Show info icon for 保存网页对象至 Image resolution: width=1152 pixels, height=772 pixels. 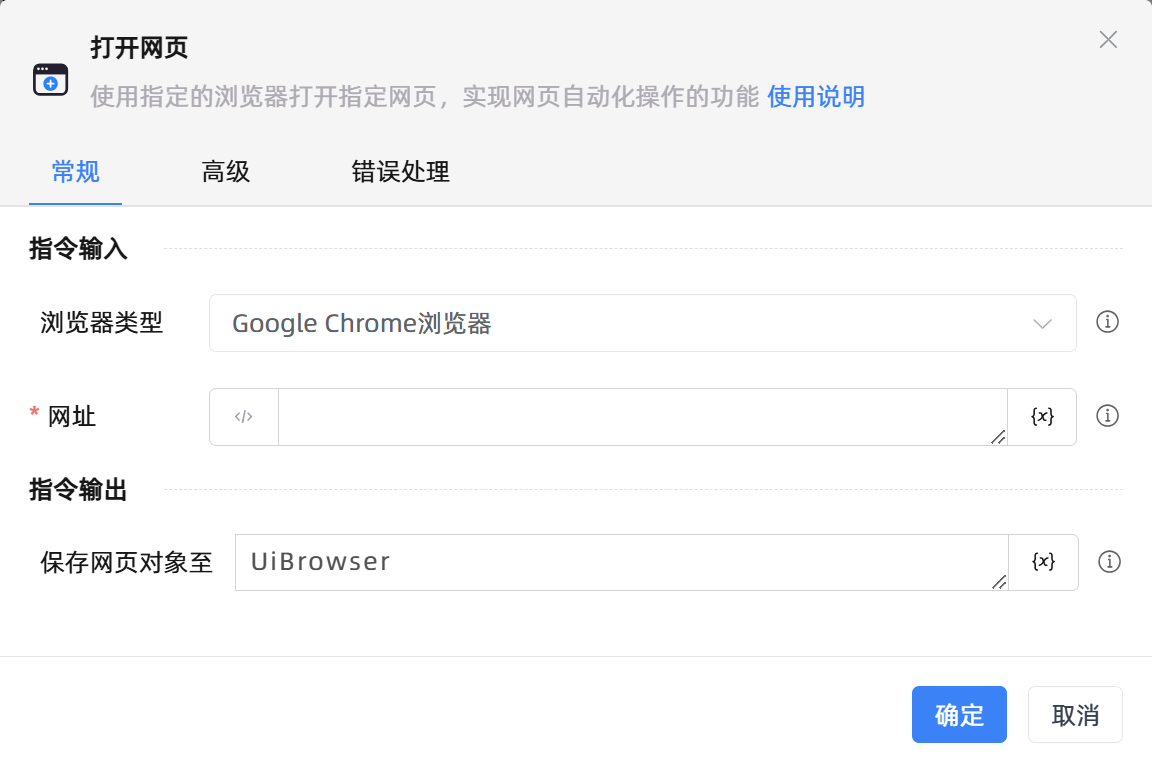click(1108, 562)
